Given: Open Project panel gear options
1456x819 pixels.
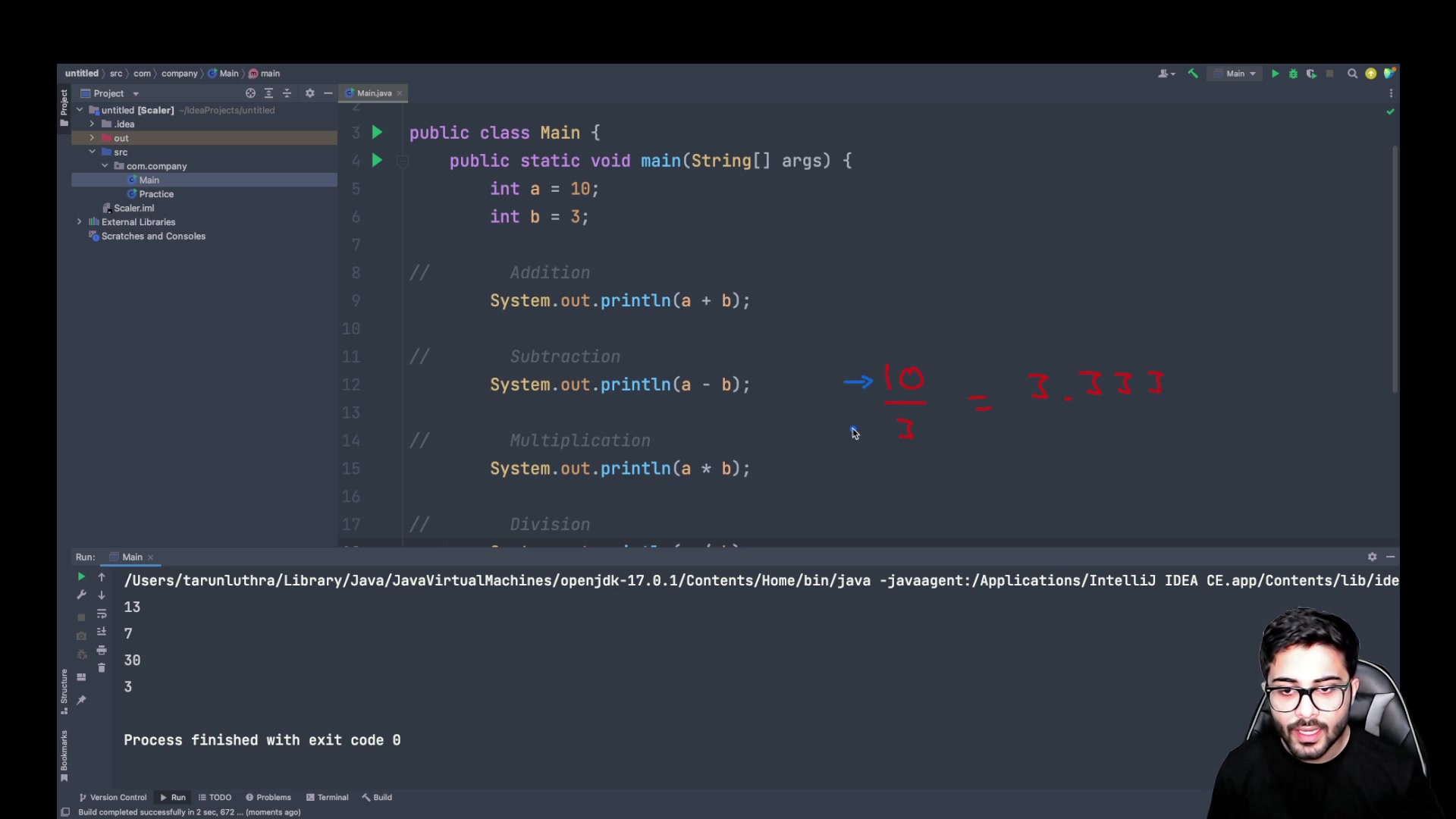Looking at the screenshot, I should click(x=309, y=93).
